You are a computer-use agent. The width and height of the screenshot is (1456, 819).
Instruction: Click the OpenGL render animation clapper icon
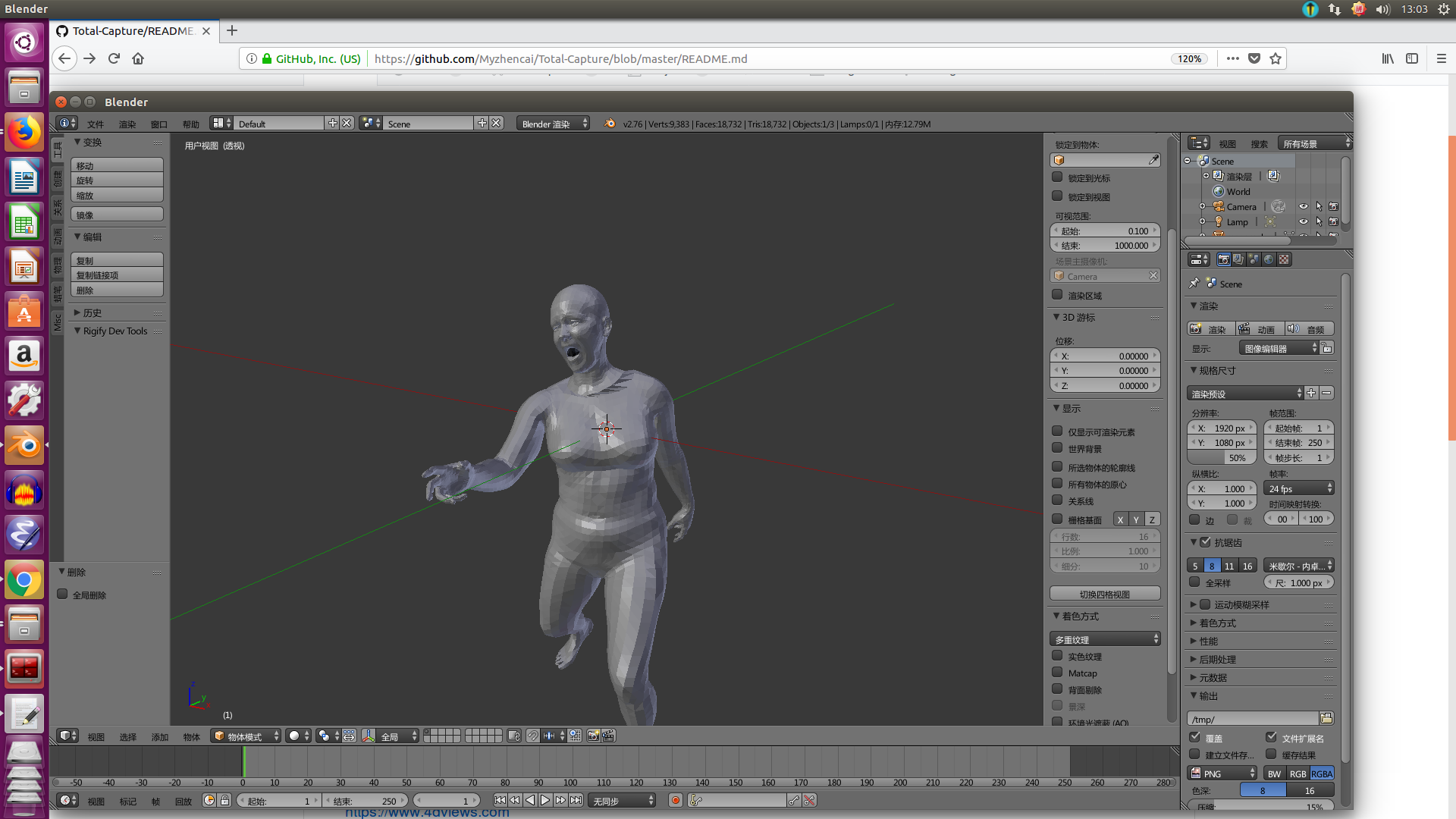(608, 736)
